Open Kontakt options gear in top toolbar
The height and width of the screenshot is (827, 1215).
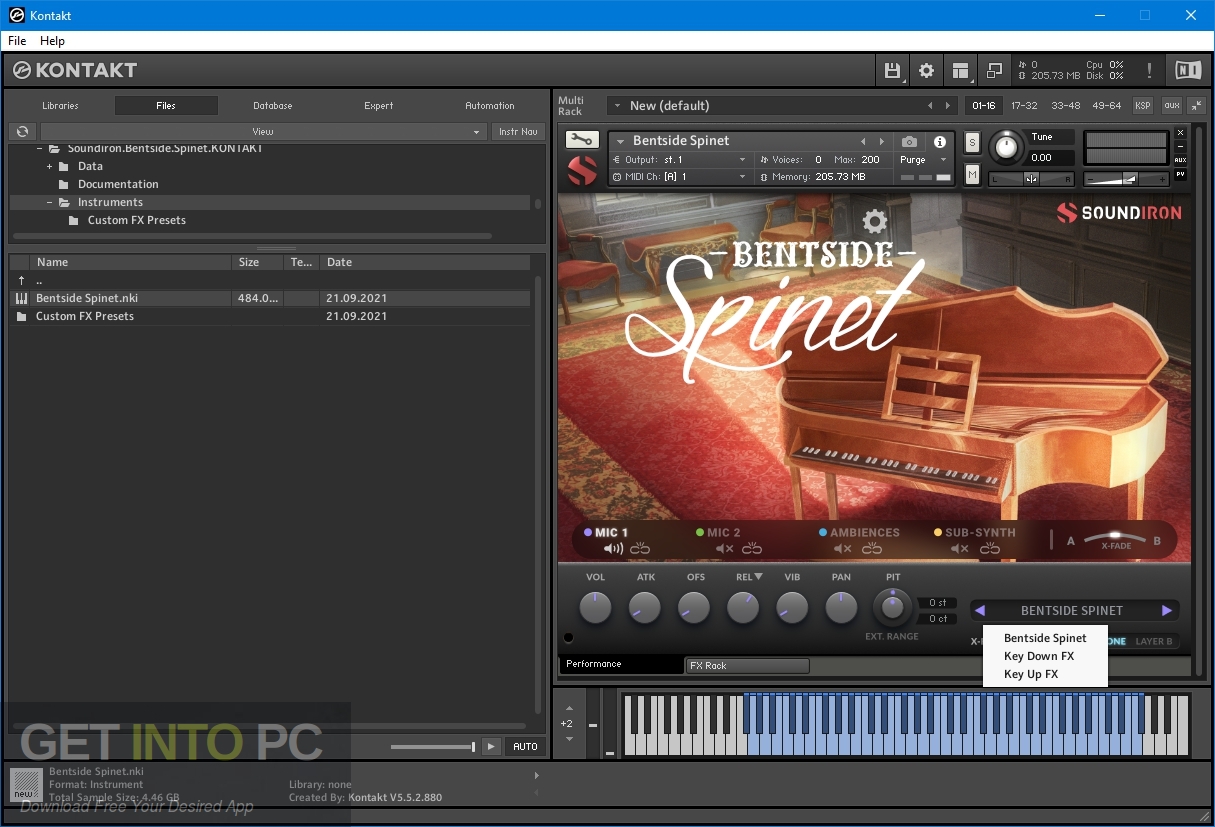click(926, 70)
